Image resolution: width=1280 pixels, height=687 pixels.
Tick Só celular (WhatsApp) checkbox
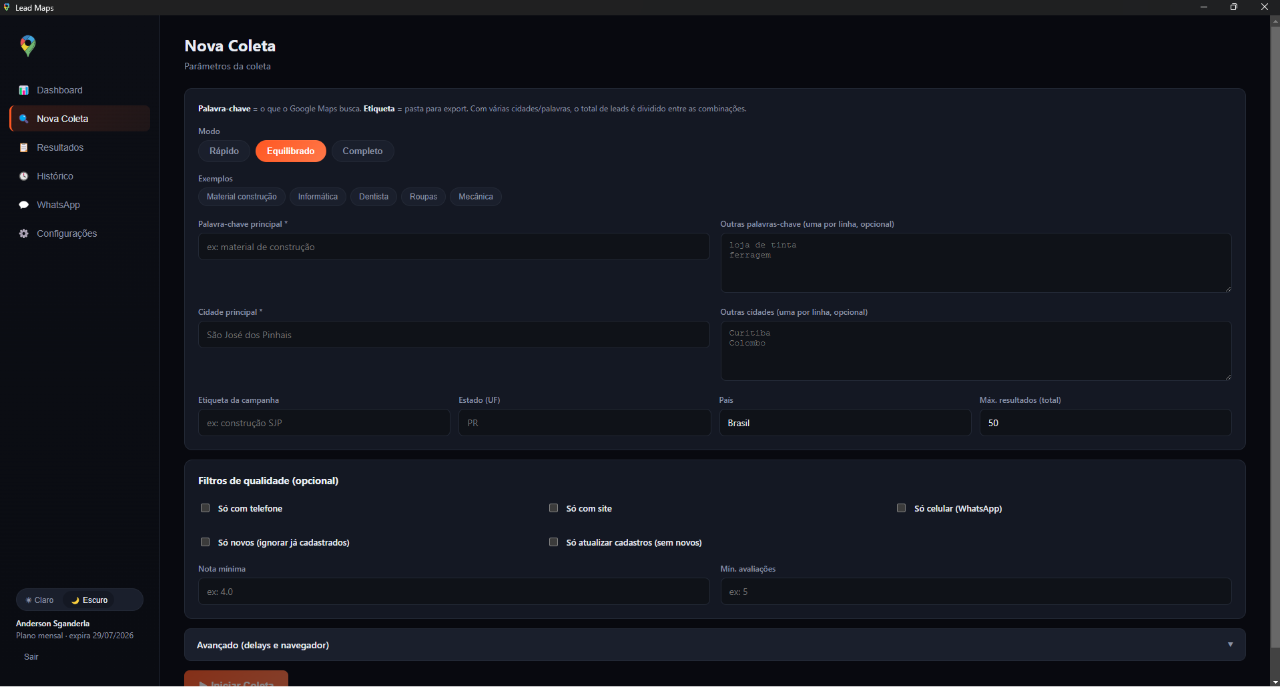[x=902, y=508]
